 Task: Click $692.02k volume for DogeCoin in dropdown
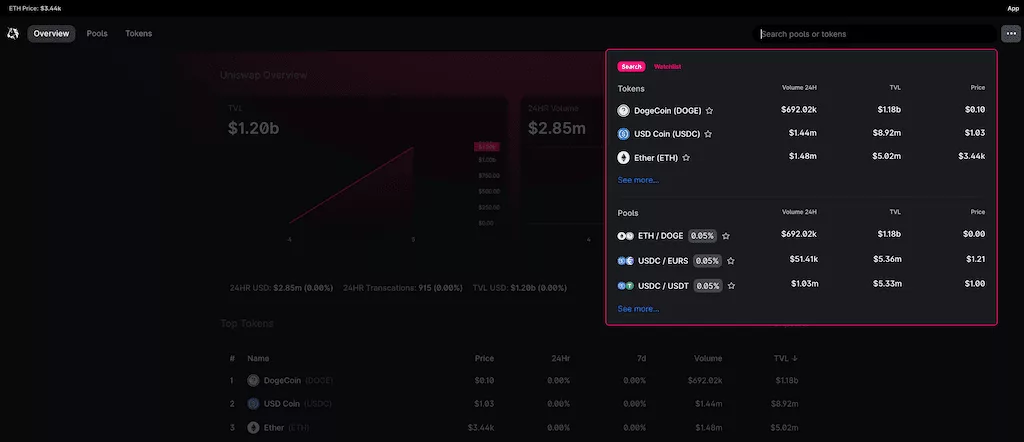tap(799, 109)
